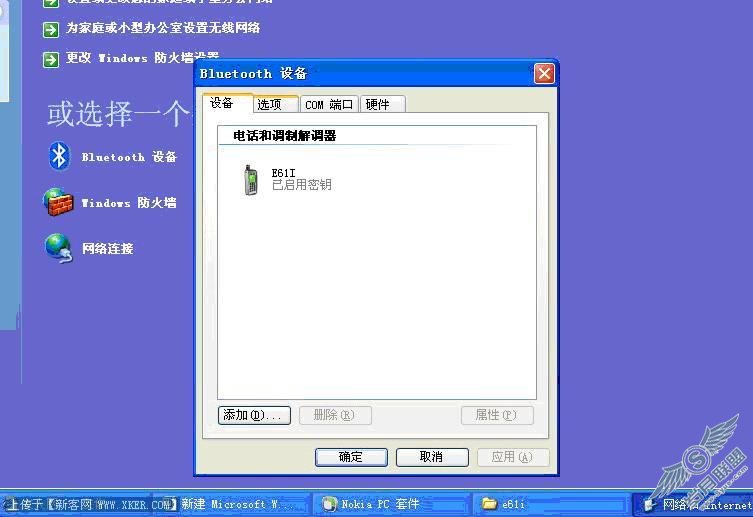753x517 pixels.
Task: Open the COM 端口 tab
Action: [x=329, y=104]
